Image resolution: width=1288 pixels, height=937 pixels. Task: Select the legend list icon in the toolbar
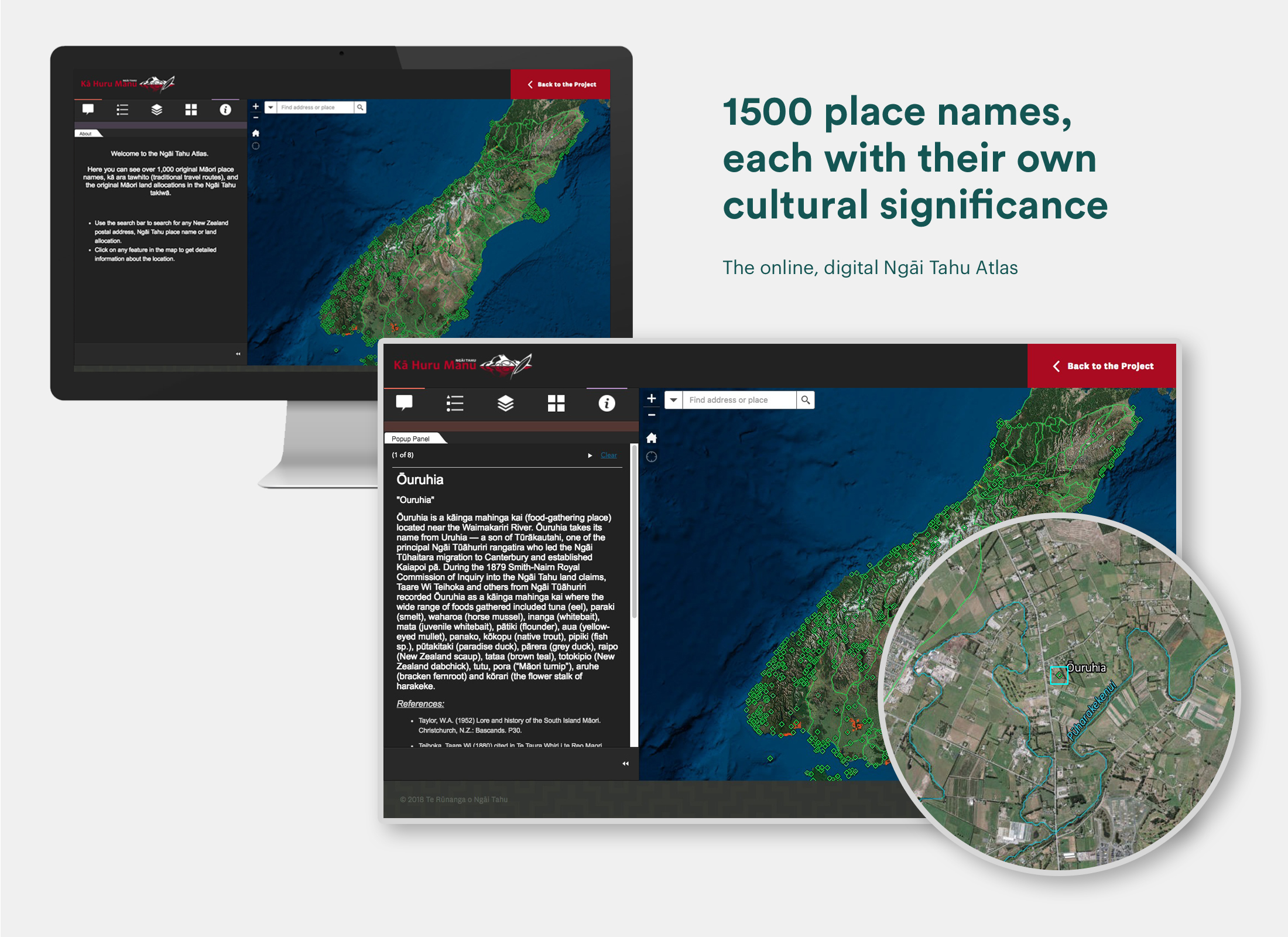tap(454, 403)
